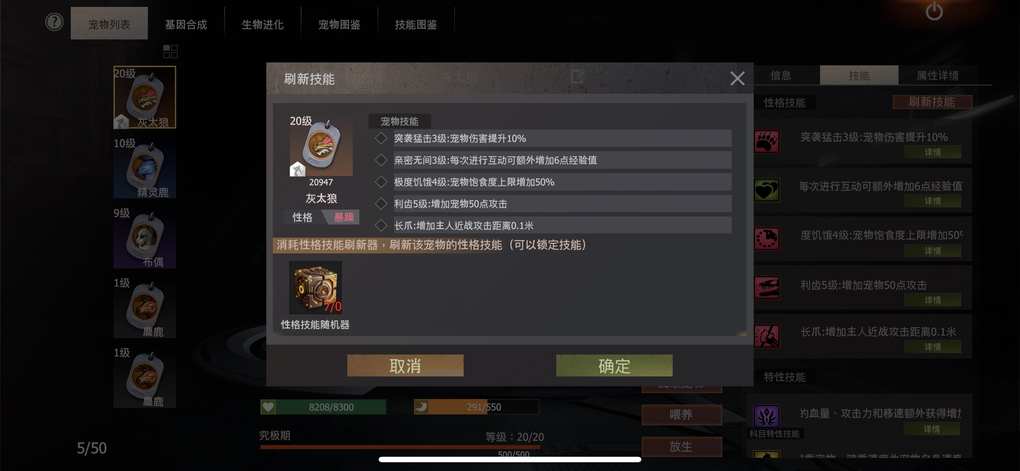
Task: Lock the 突袭猛击3级 skill checkbox
Action: click(381, 138)
